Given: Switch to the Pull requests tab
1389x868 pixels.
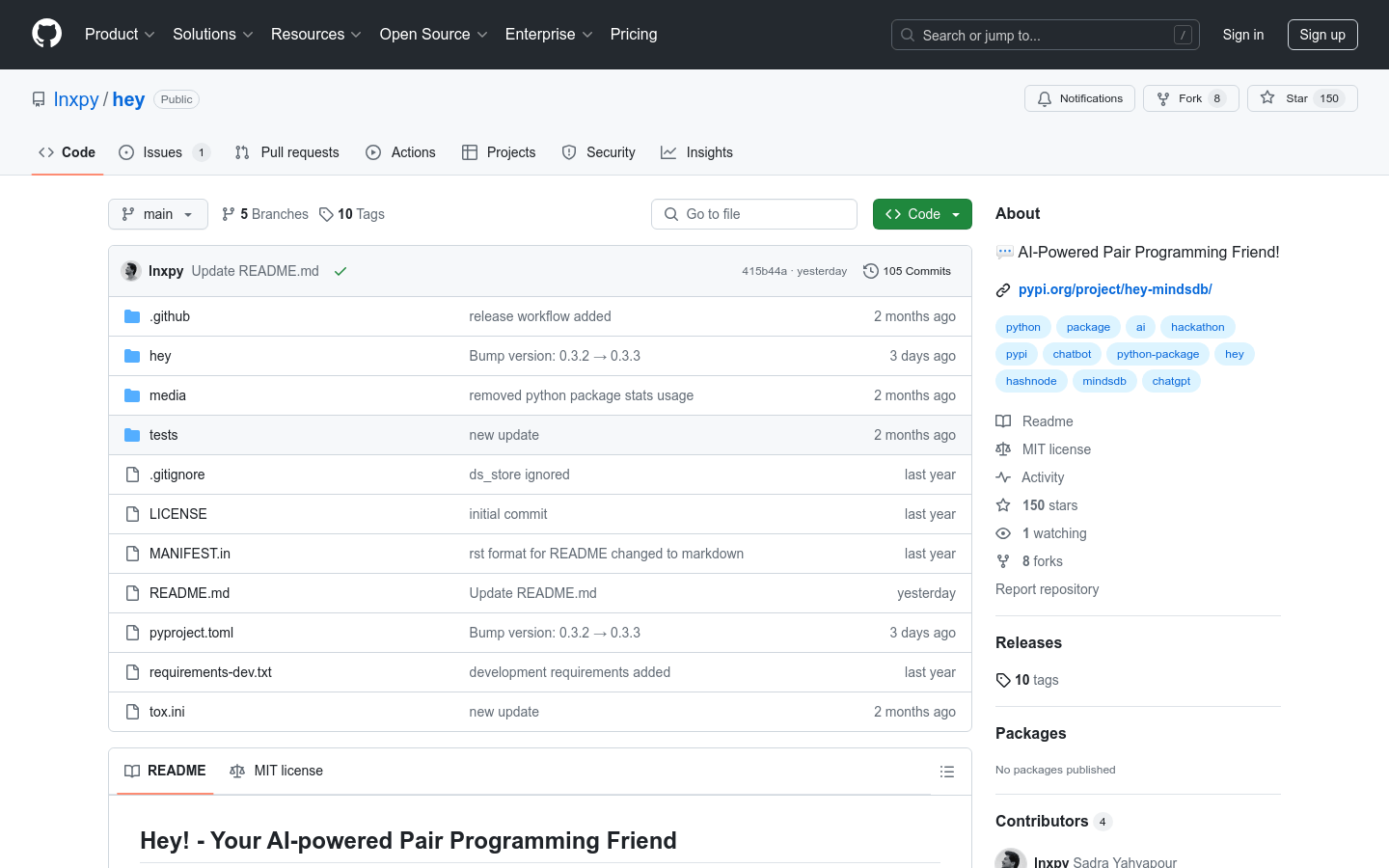Looking at the screenshot, I should click(287, 152).
